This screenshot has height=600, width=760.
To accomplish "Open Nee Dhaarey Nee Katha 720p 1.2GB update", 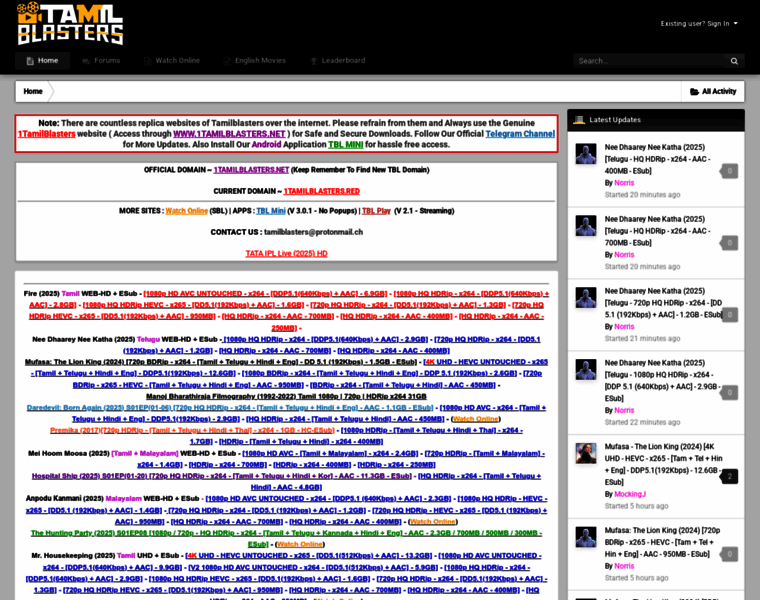I will click(664, 303).
